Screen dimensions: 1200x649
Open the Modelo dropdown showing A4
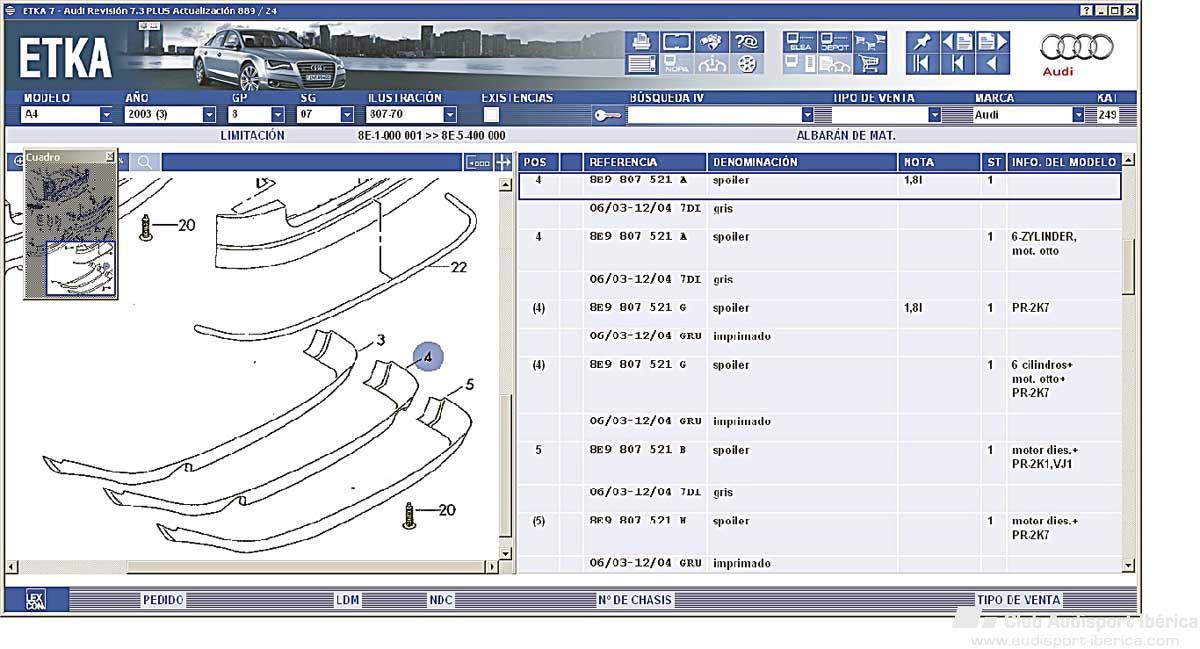[106, 115]
